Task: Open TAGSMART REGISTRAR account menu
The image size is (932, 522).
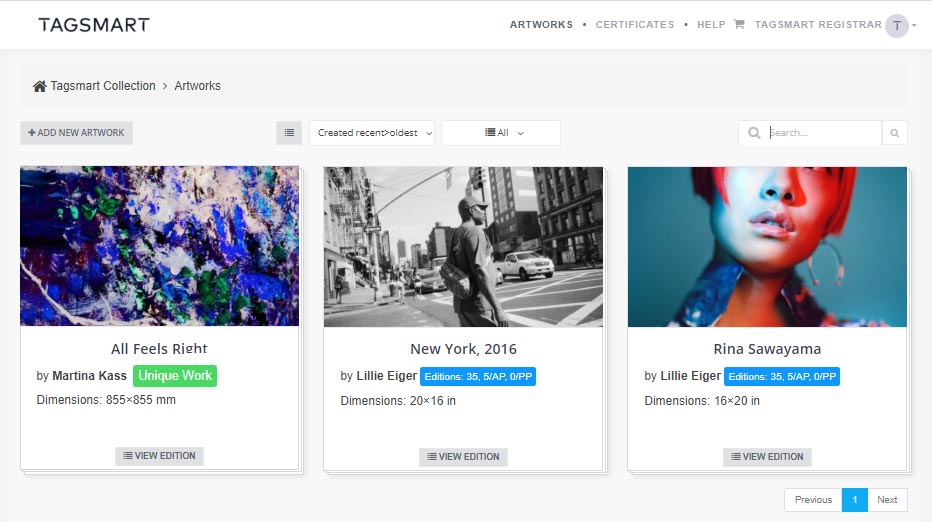Action: 818,24
